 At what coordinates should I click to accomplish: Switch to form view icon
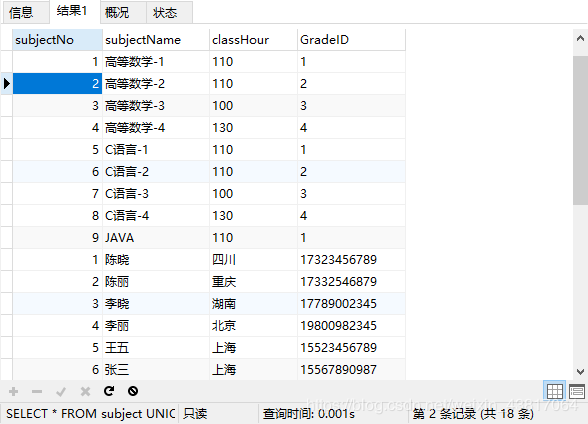click(x=577, y=391)
